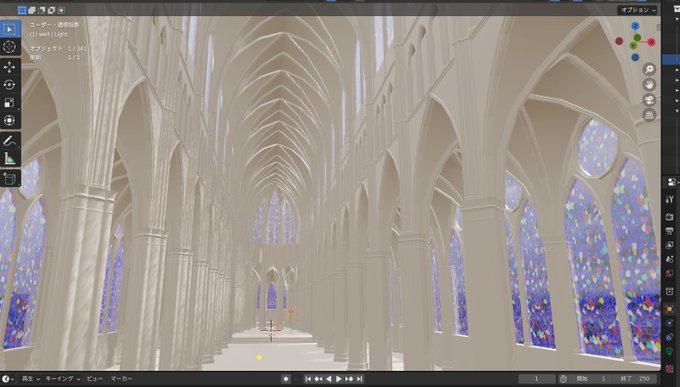
Task: Open the 再生 playback dropdown
Action: [x=30, y=379]
